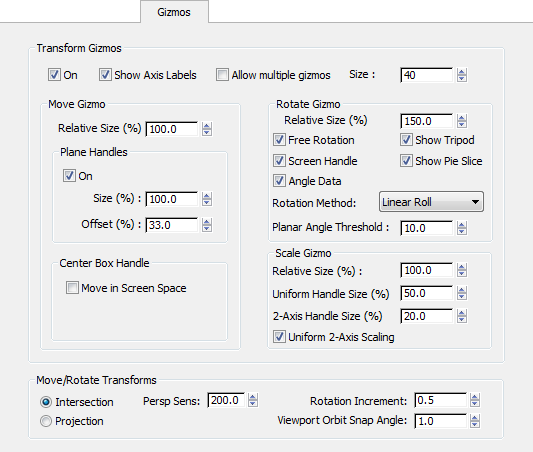Screen dimensions: 533x452
Task: Toggle Show Axis Labels checkbox
Action: tap(105, 75)
